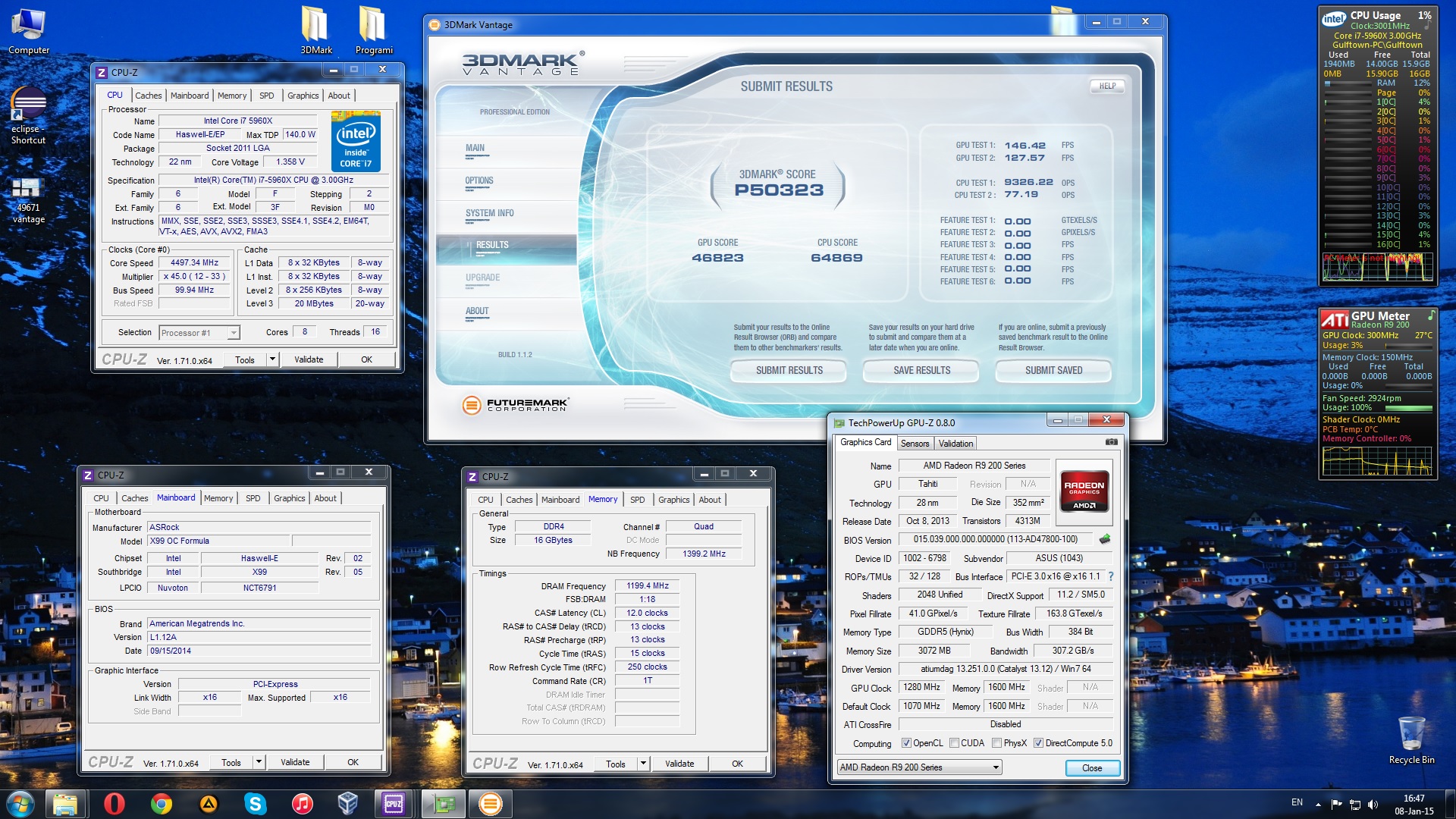Image resolution: width=1456 pixels, height=819 pixels.
Task: Select MAIN in 3DMark Vantage sidebar
Action: [x=475, y=148]
